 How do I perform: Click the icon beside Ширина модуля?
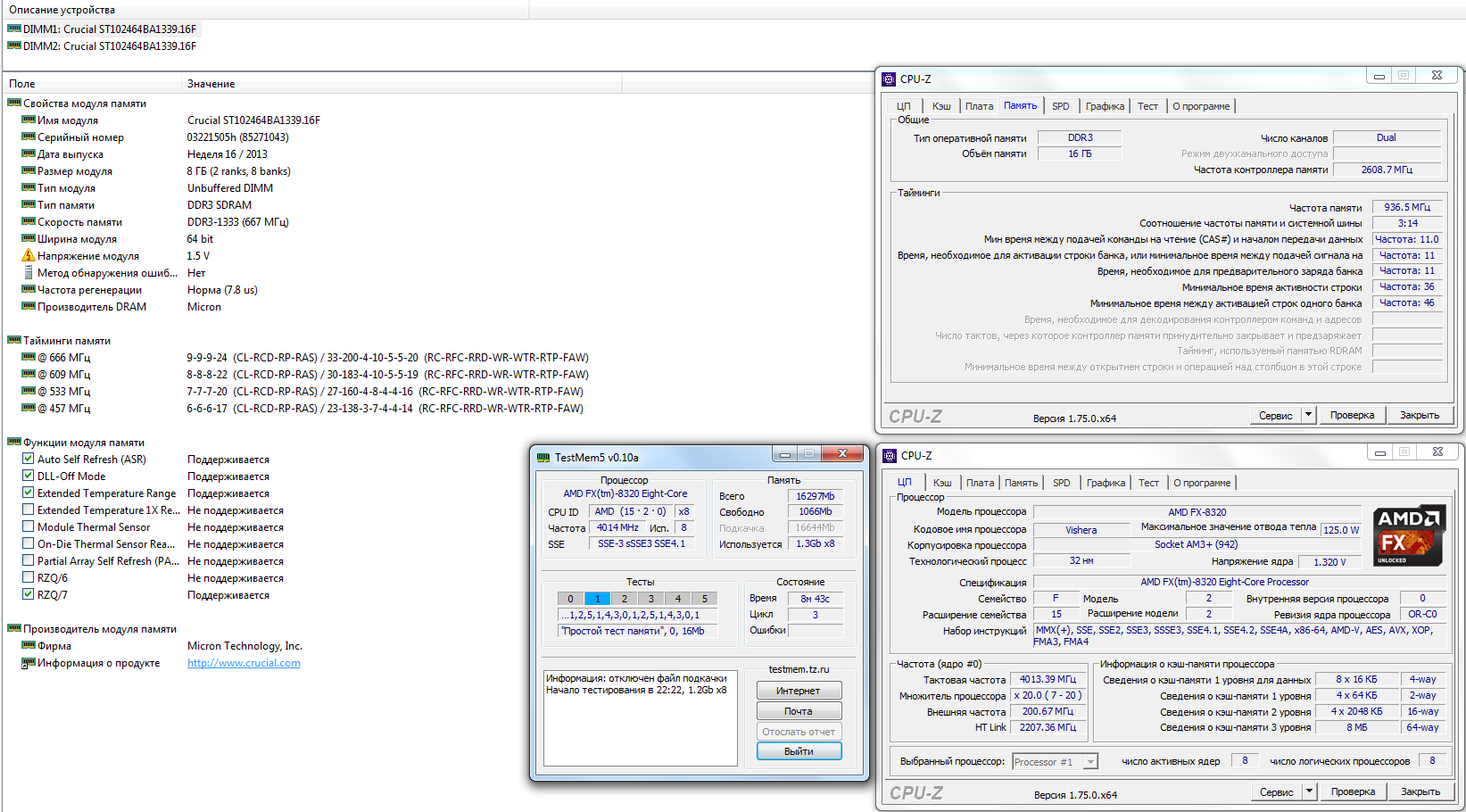pos(29,238)
